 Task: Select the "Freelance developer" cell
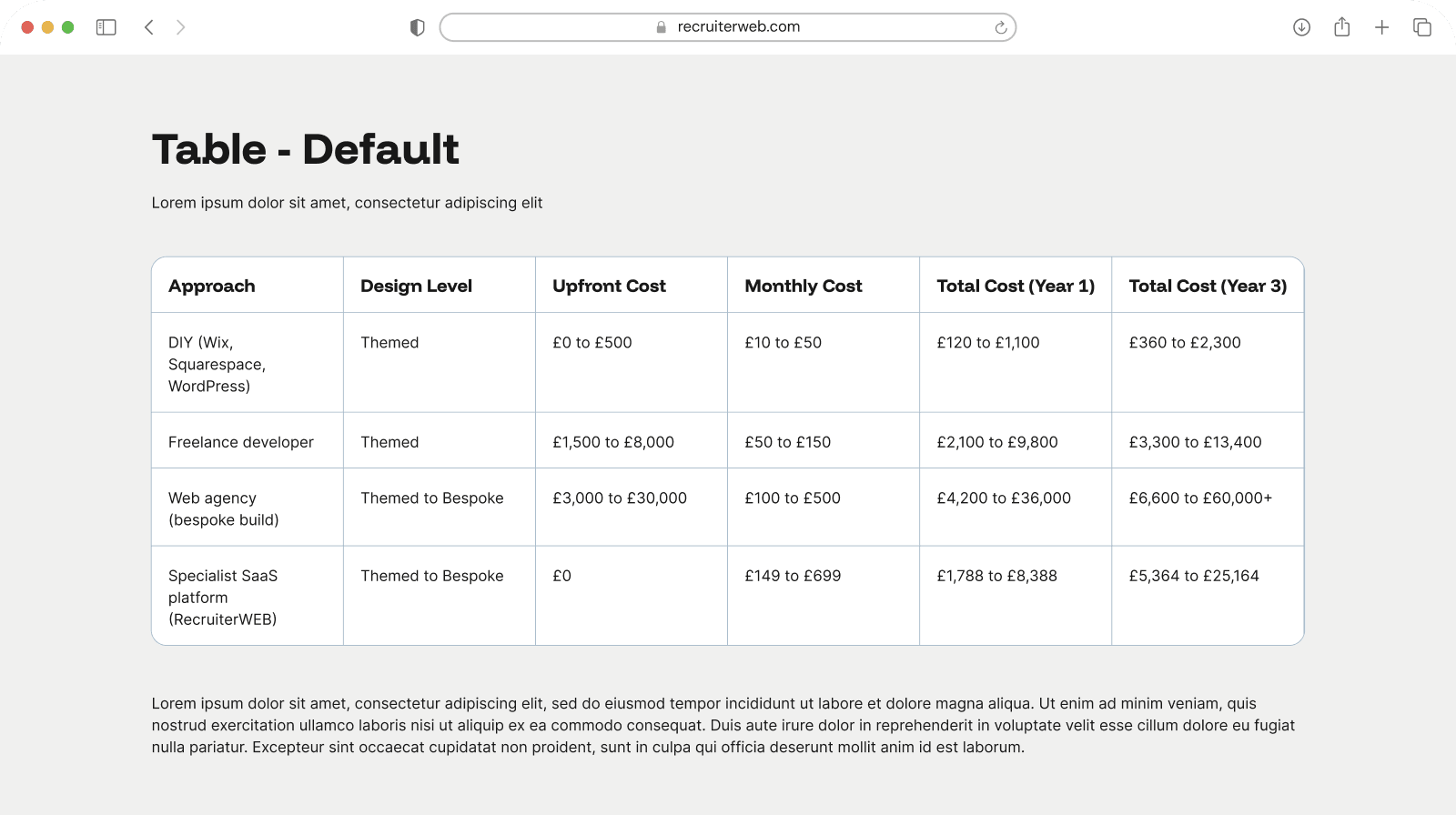(248, 441)
